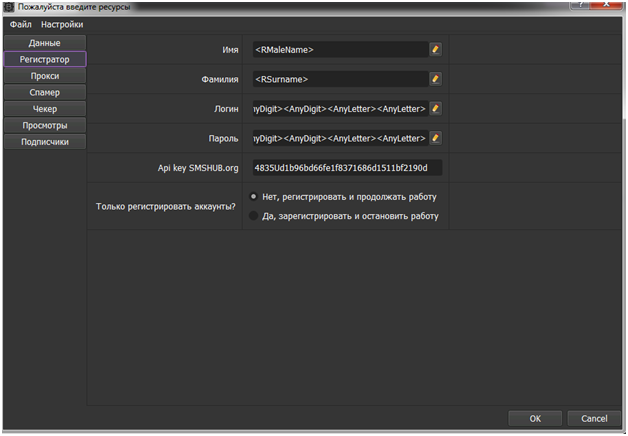Click the pencil icon next to Фамилия field

435,78
